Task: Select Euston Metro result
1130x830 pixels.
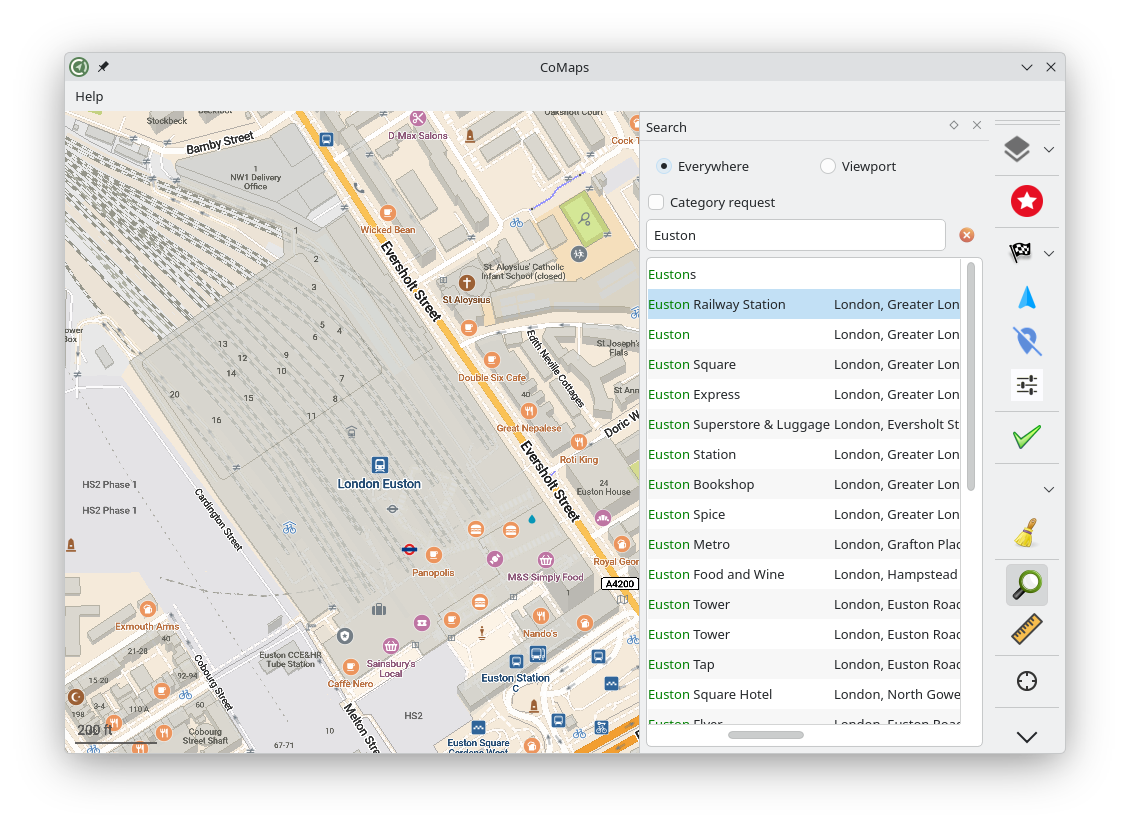Action: (804, 545)
